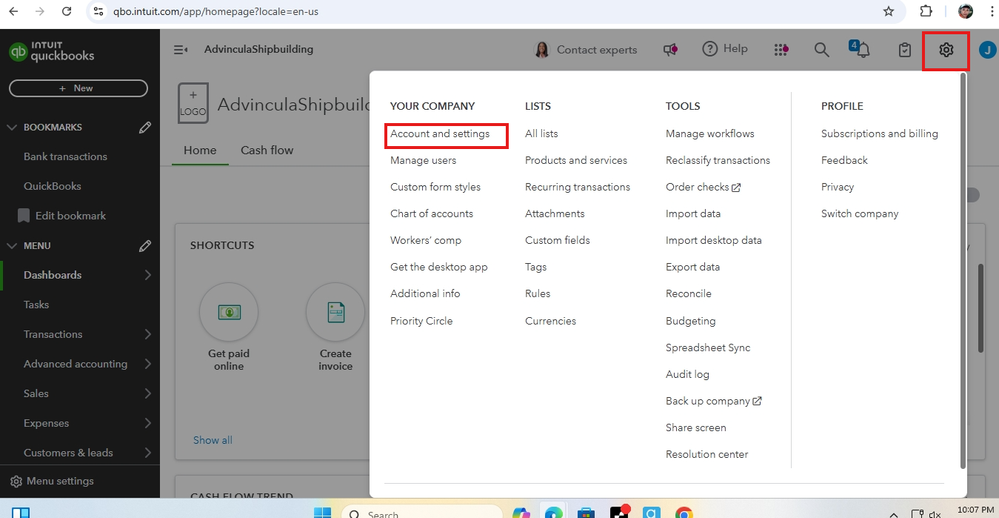
Task: Click the Help question mark icon
Action: (710, 49)
